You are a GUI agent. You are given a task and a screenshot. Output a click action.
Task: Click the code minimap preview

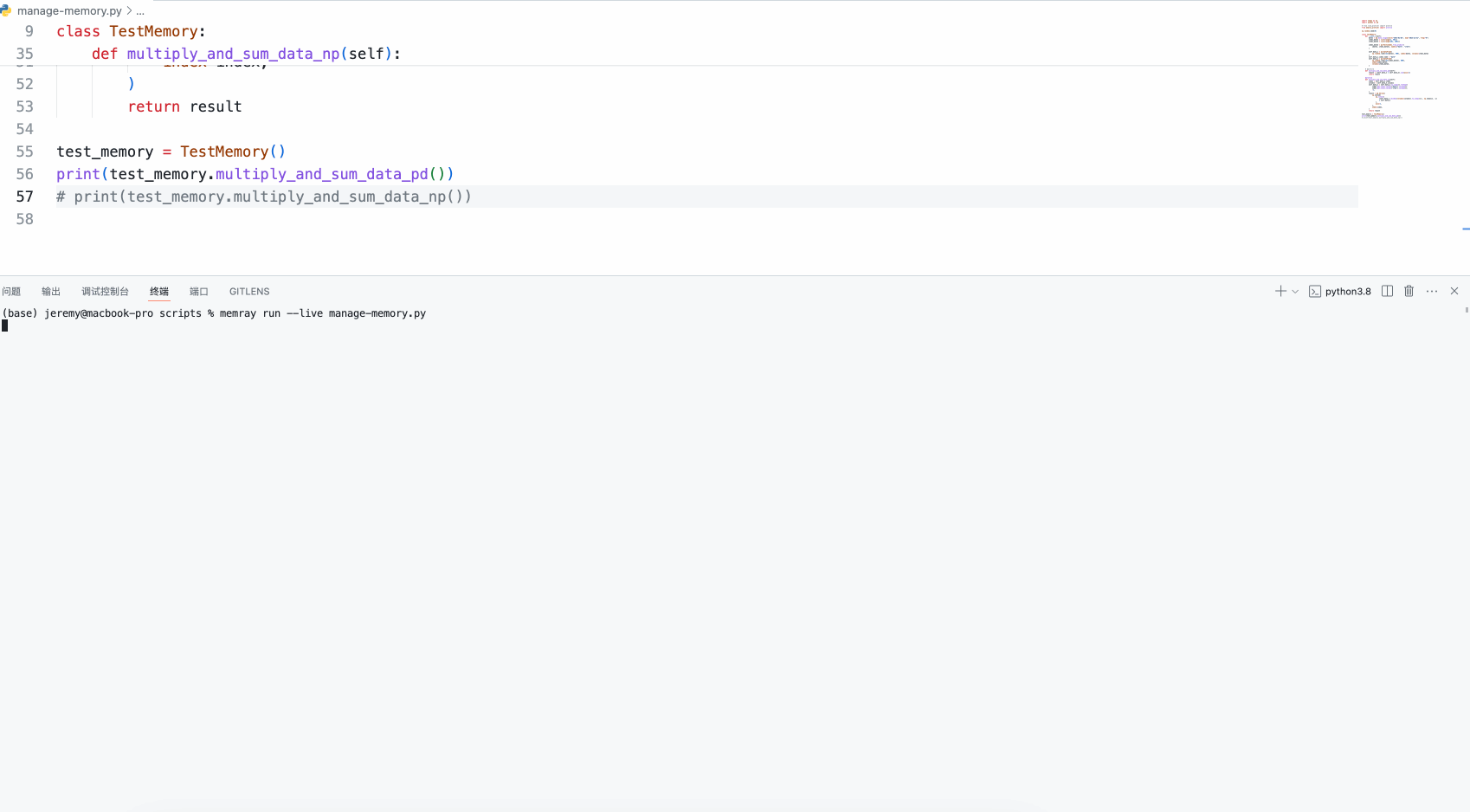tap(1394, 69)
